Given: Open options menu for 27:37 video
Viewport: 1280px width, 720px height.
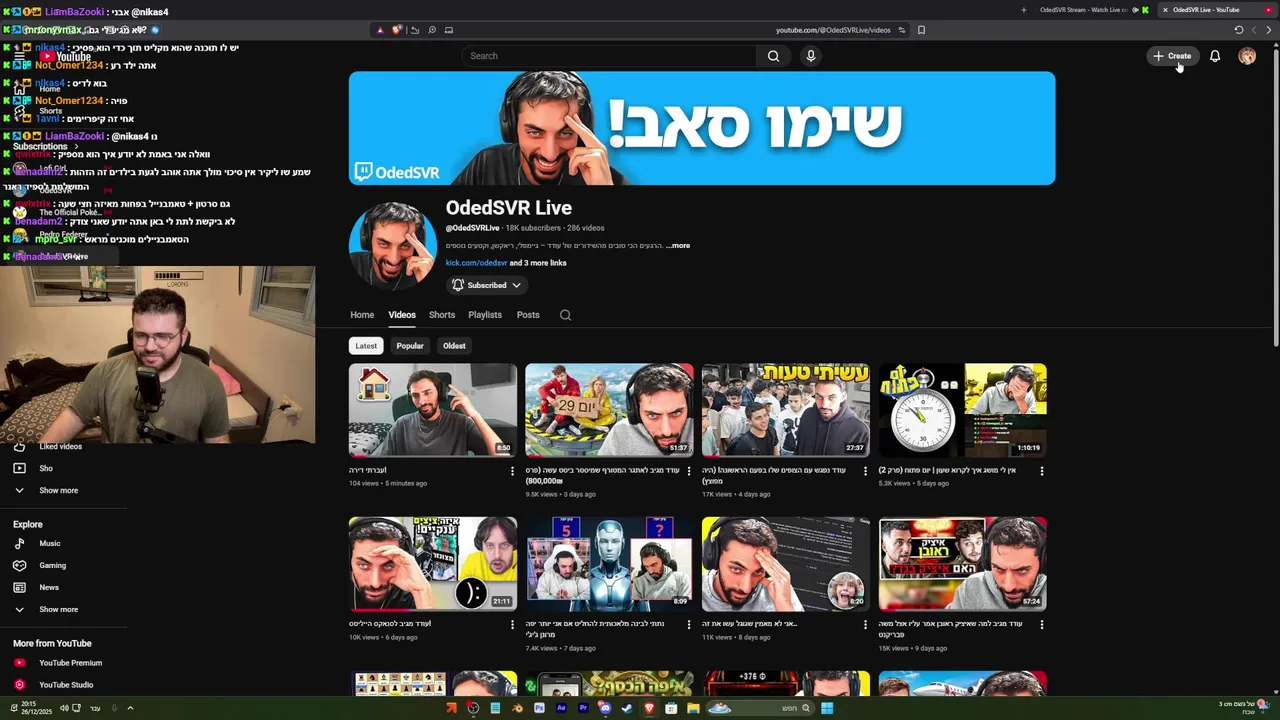Looking at the screenshot, I should pyautogui.click(x=865, y=471).
